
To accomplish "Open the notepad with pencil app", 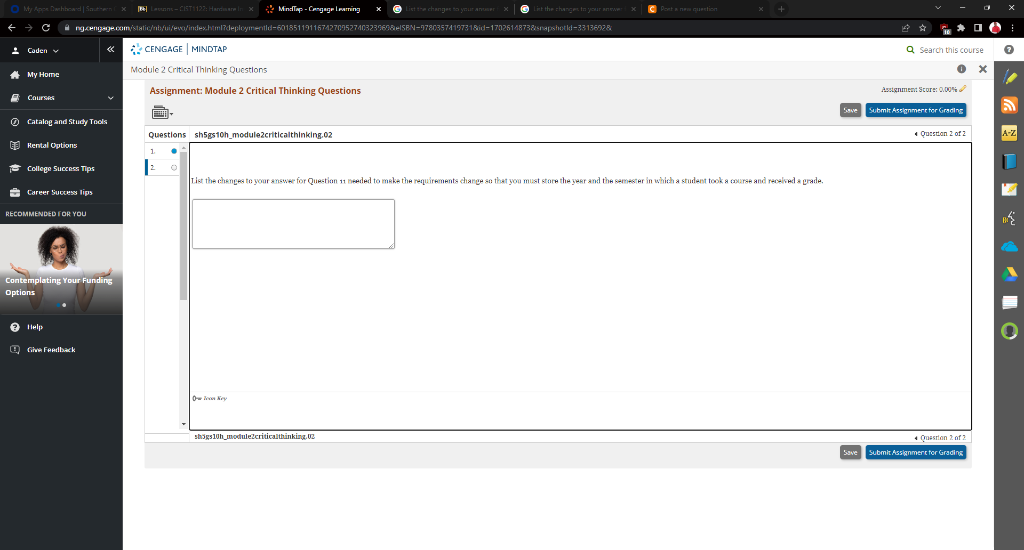I will click(1010, 189).
